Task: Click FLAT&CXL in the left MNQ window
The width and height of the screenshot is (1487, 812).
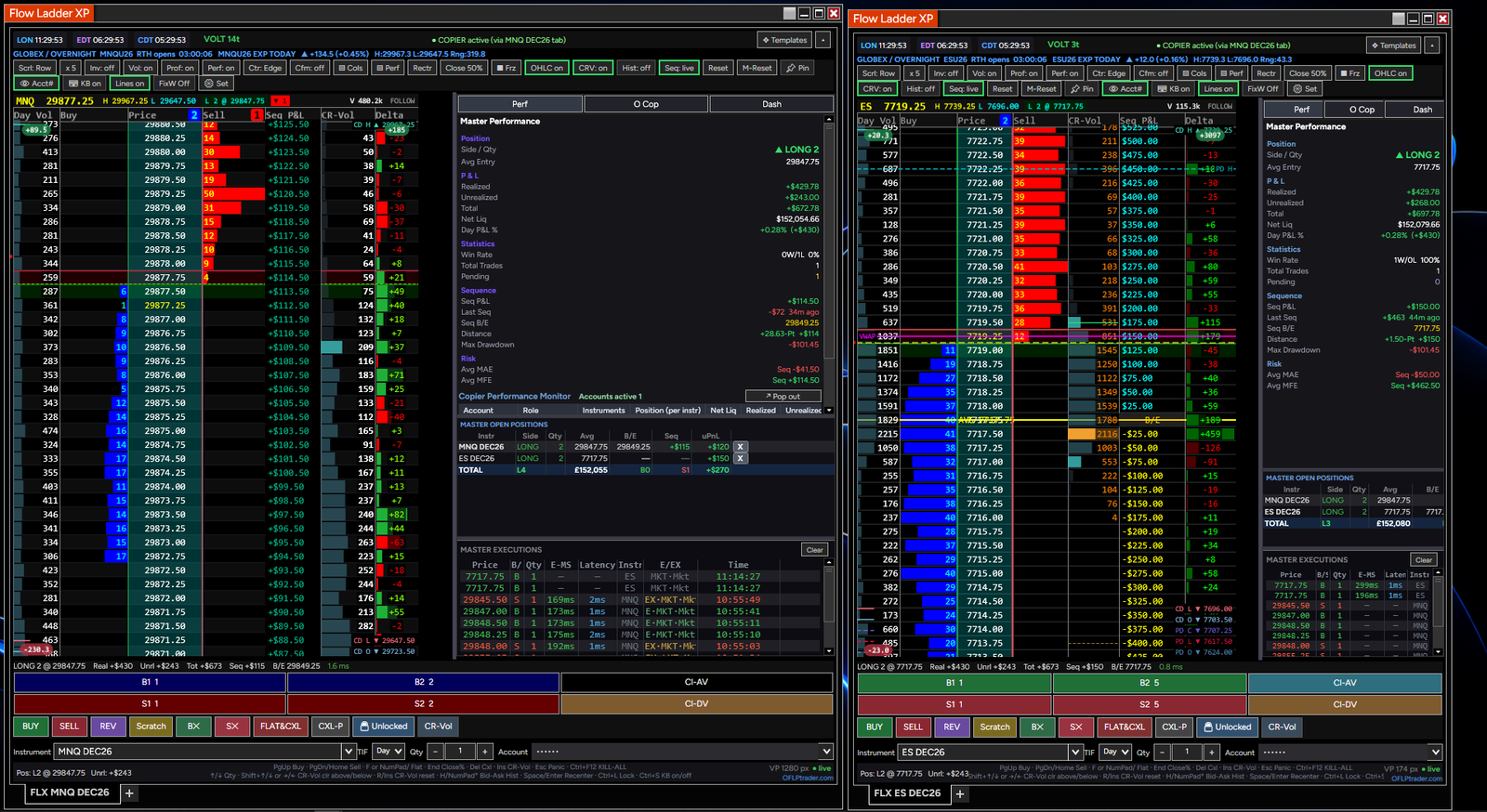Action: (280, 727)
